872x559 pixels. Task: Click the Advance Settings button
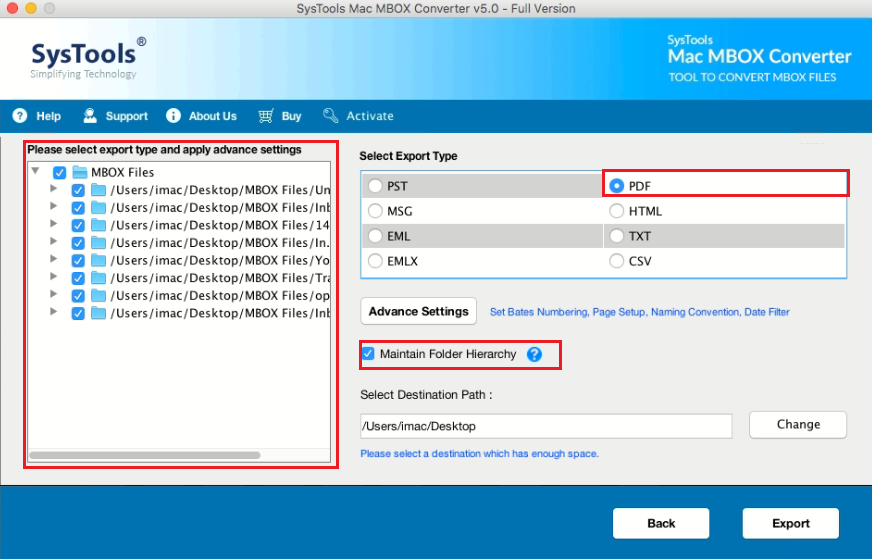[x=419, y=311]
